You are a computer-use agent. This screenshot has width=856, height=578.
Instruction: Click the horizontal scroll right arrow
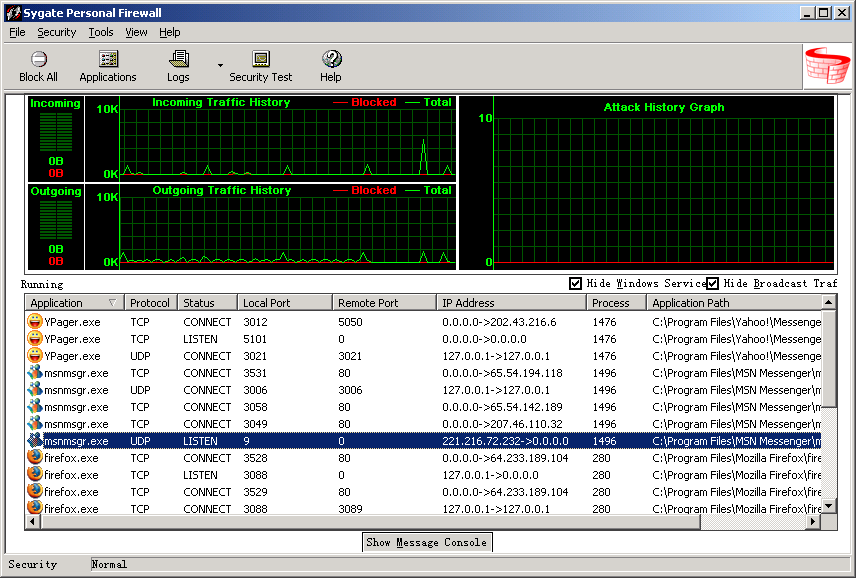(813, 522)
